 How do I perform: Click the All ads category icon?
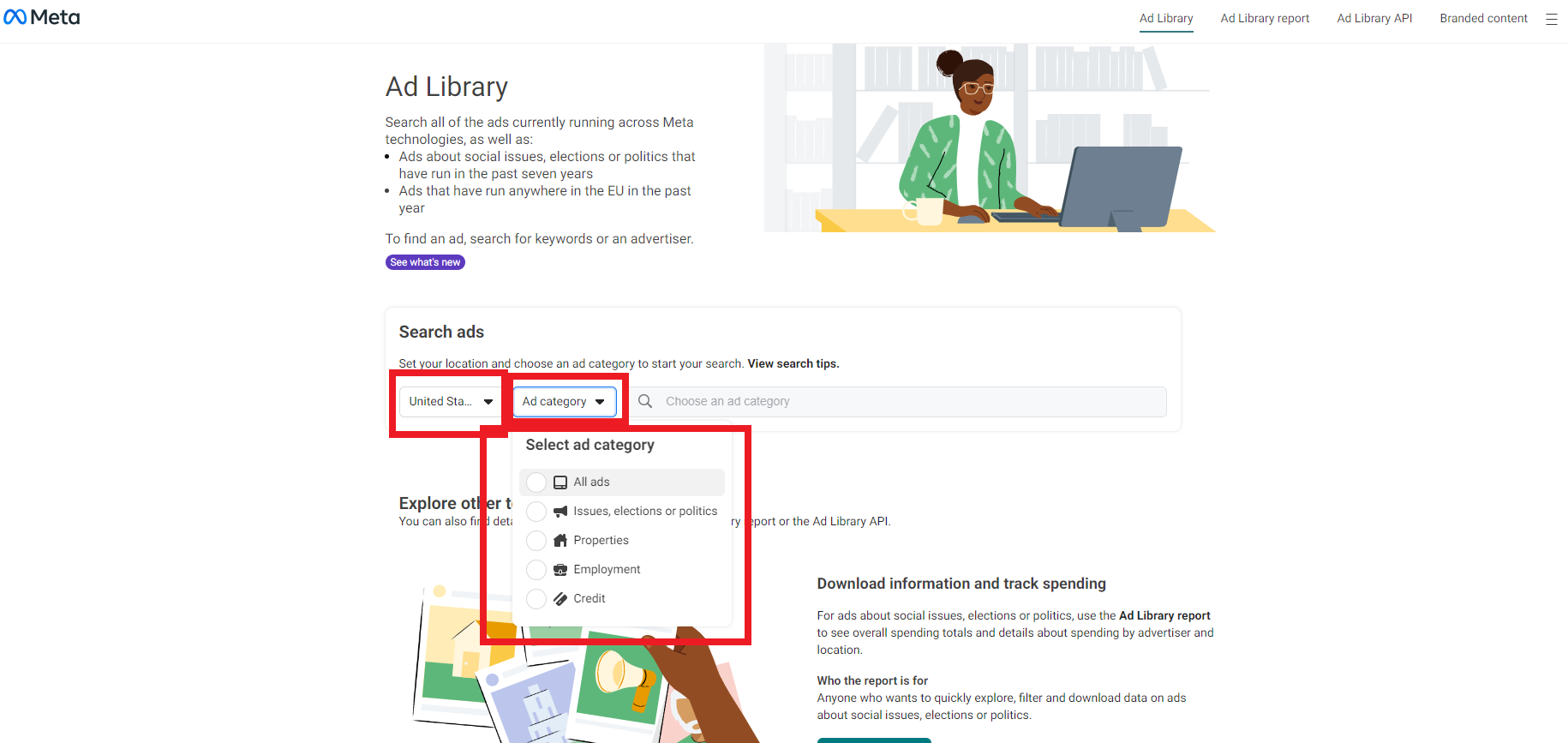coord(560,482)
